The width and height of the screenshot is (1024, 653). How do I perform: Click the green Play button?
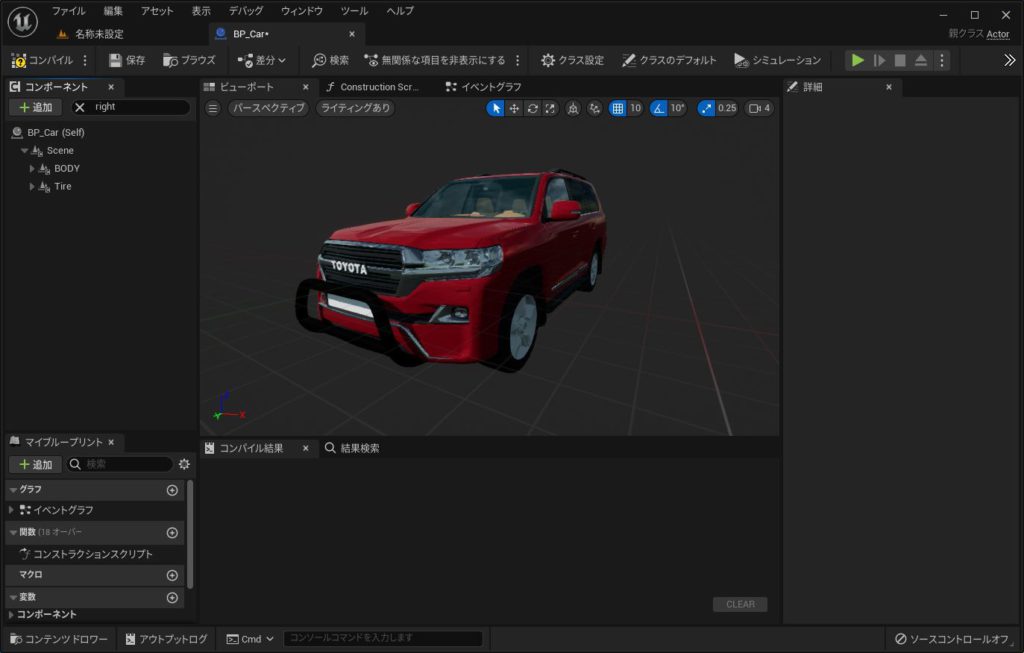(x=857, y=60)
